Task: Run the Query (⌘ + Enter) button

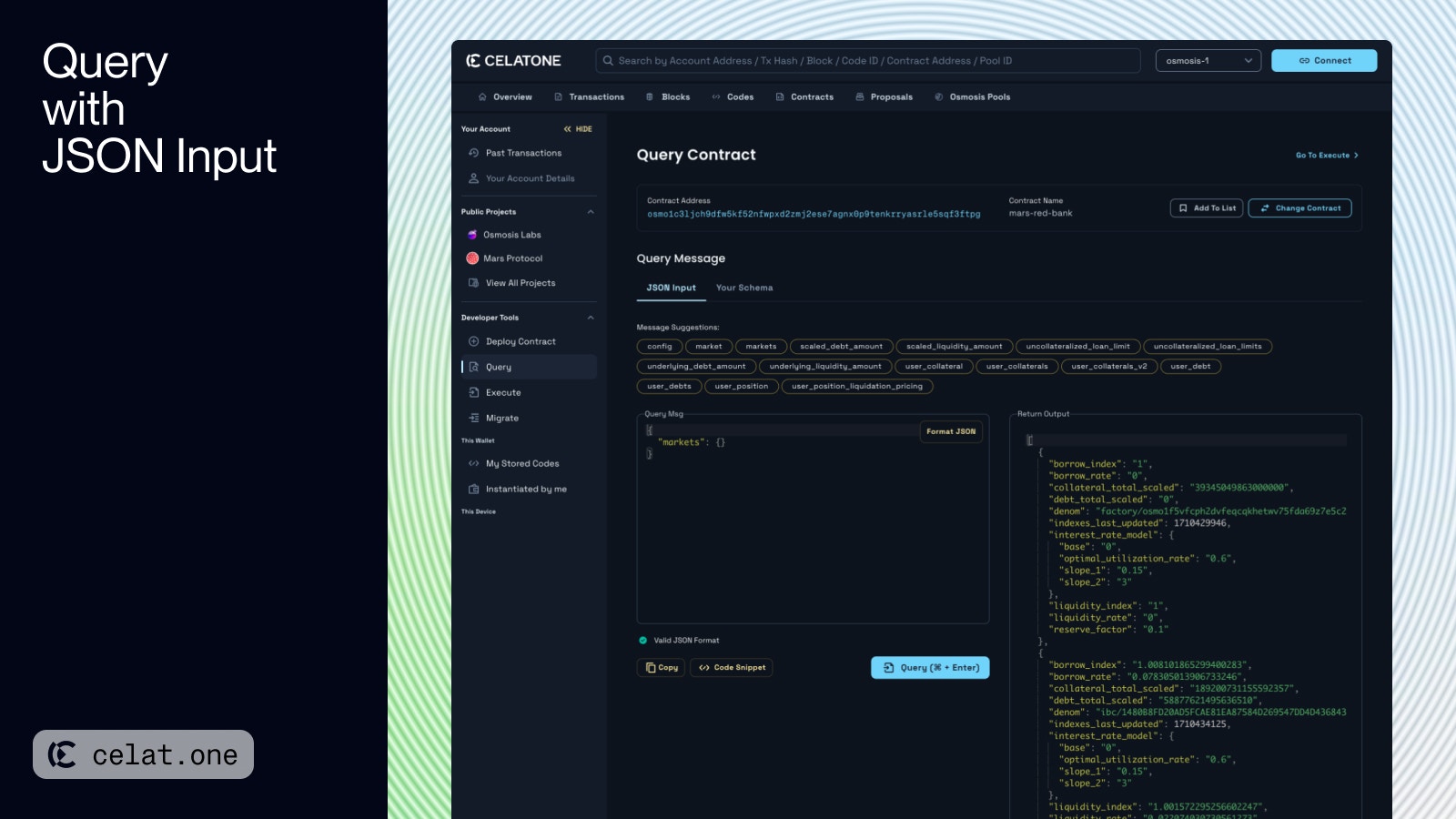Action: tap(930, 668)
